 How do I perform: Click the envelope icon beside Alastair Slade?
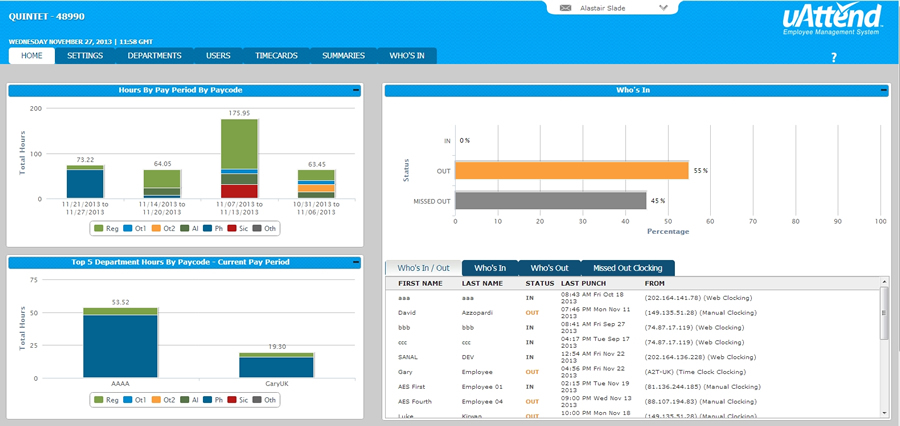pos(565,7)
